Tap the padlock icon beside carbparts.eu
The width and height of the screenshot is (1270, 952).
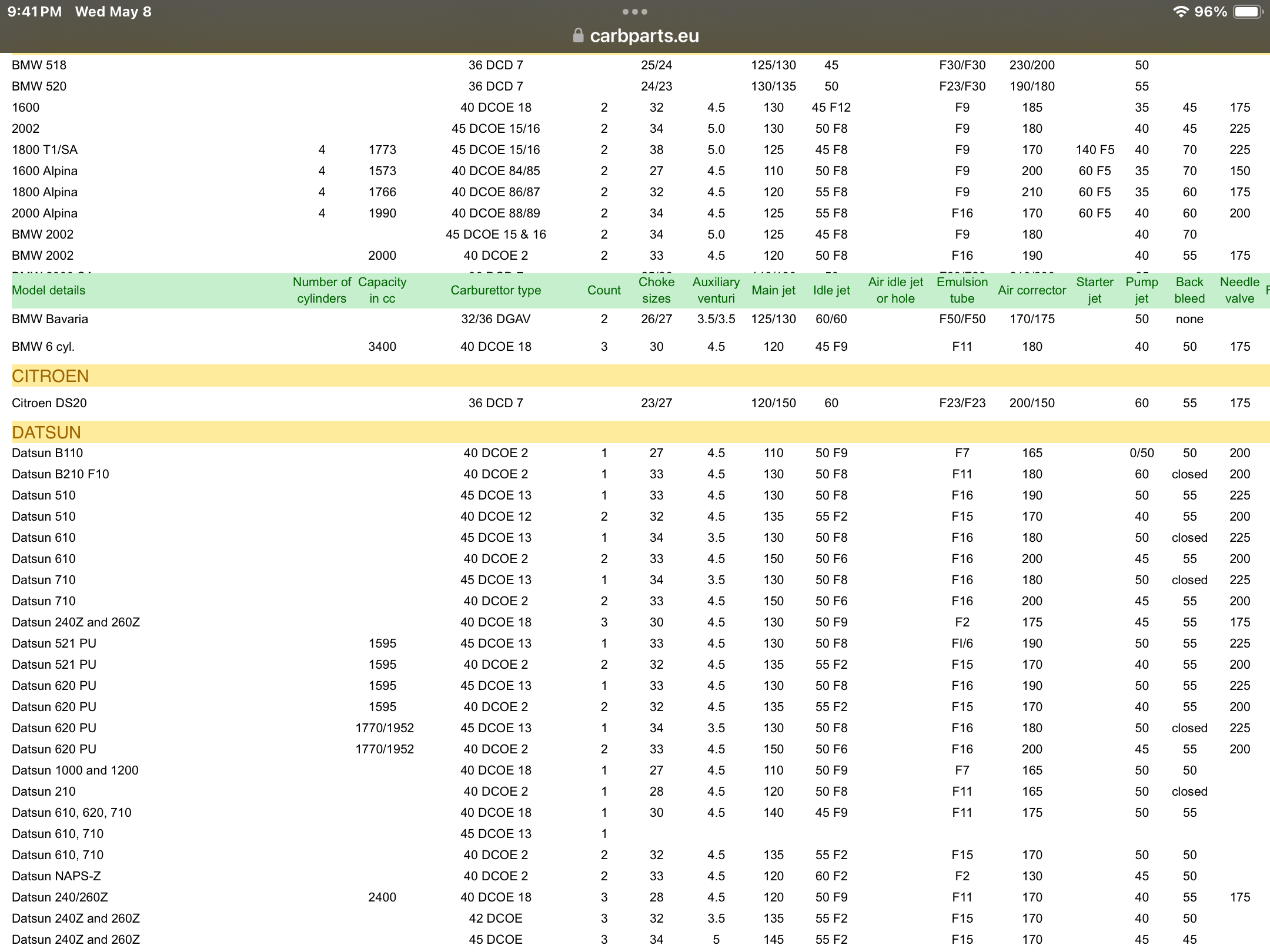577,36
